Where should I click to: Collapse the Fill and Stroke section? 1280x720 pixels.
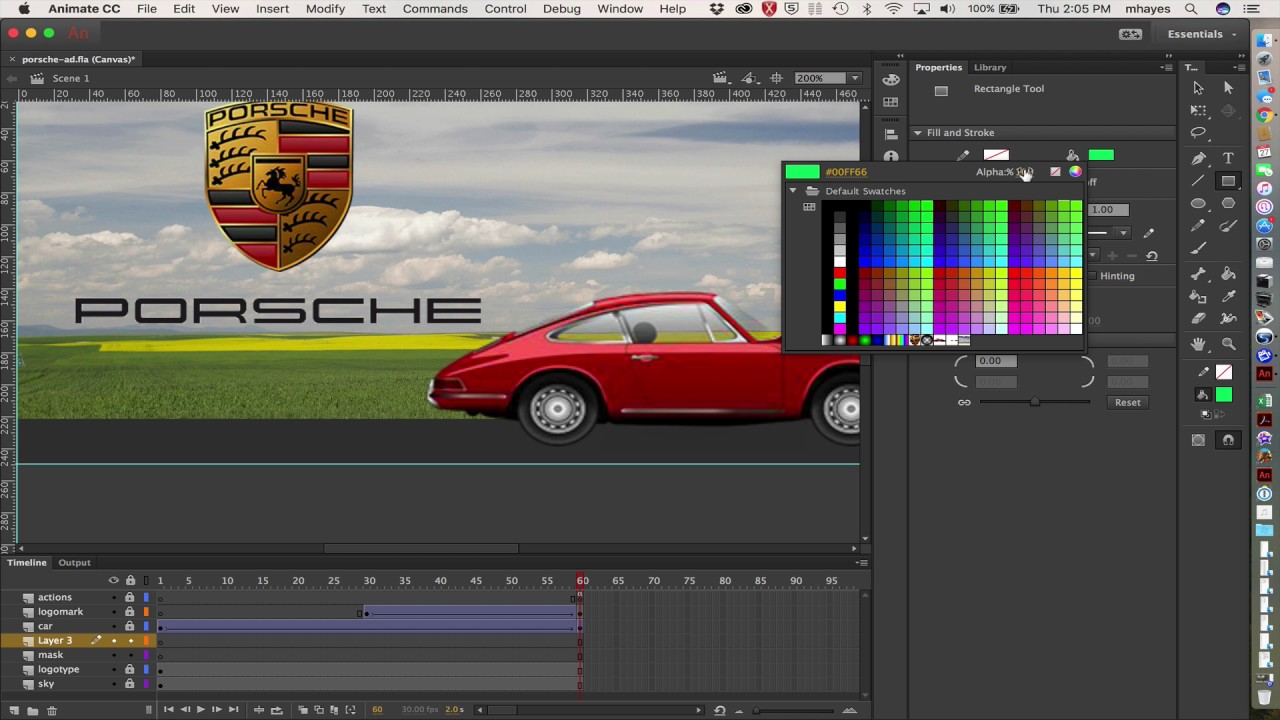[917, 133]
